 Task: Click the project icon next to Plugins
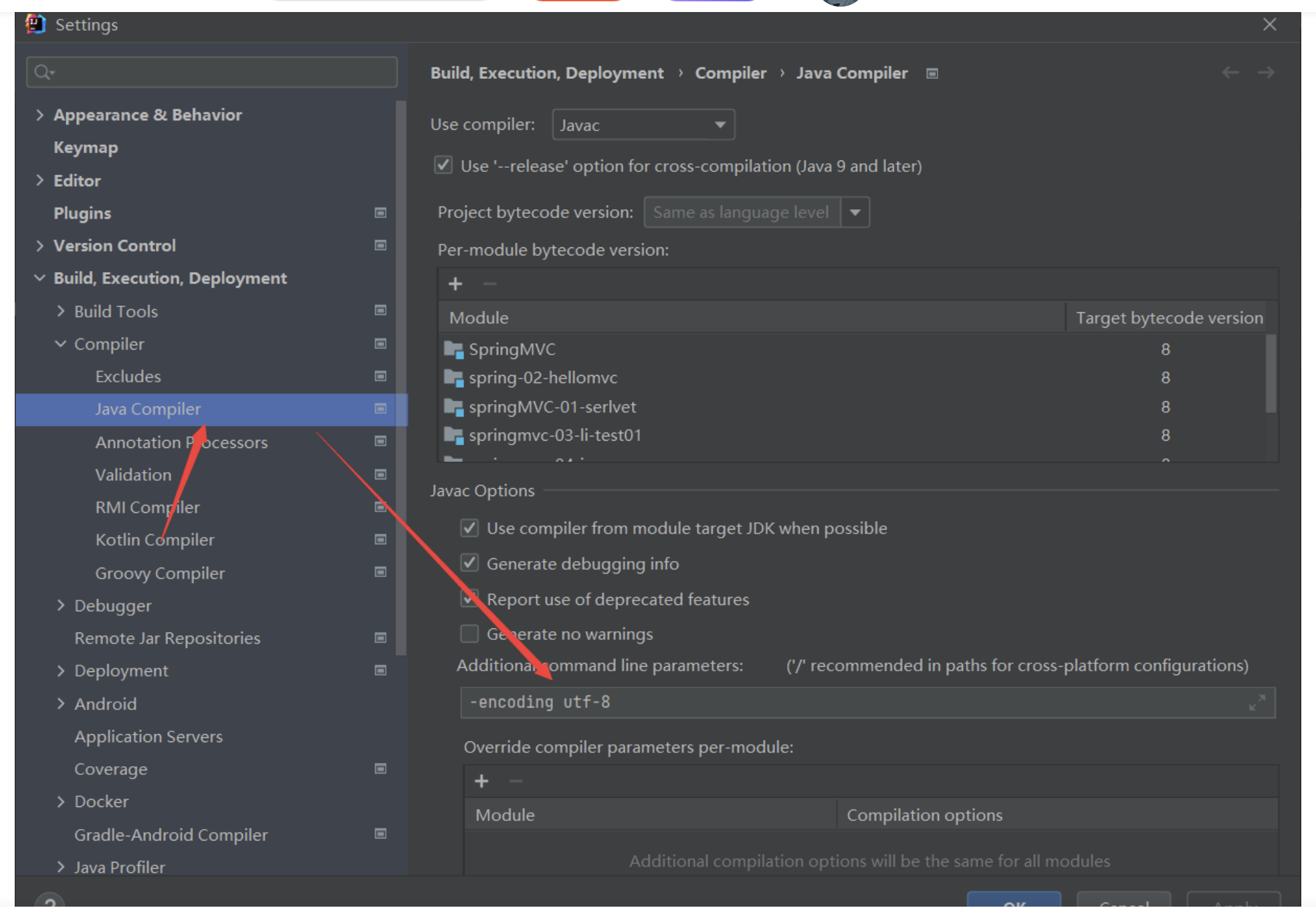(x=380, y=213)
